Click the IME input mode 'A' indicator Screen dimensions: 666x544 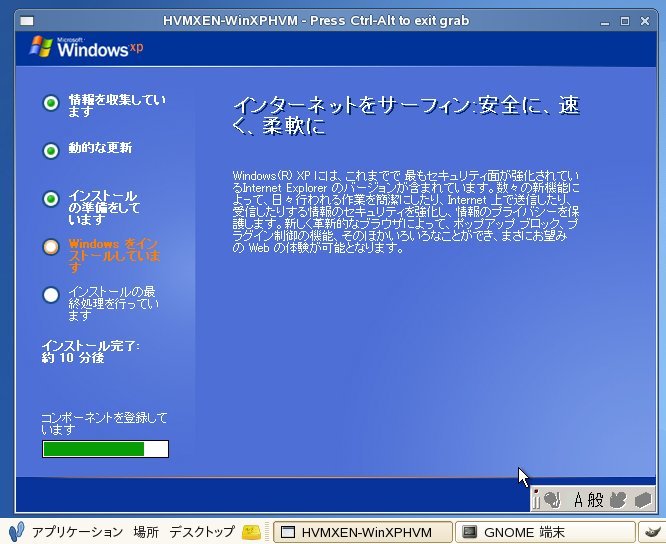[579, 498]
